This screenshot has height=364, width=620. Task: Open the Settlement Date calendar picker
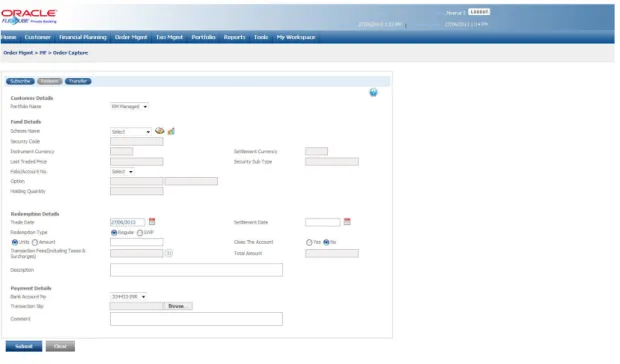click(x=347, y=222)
